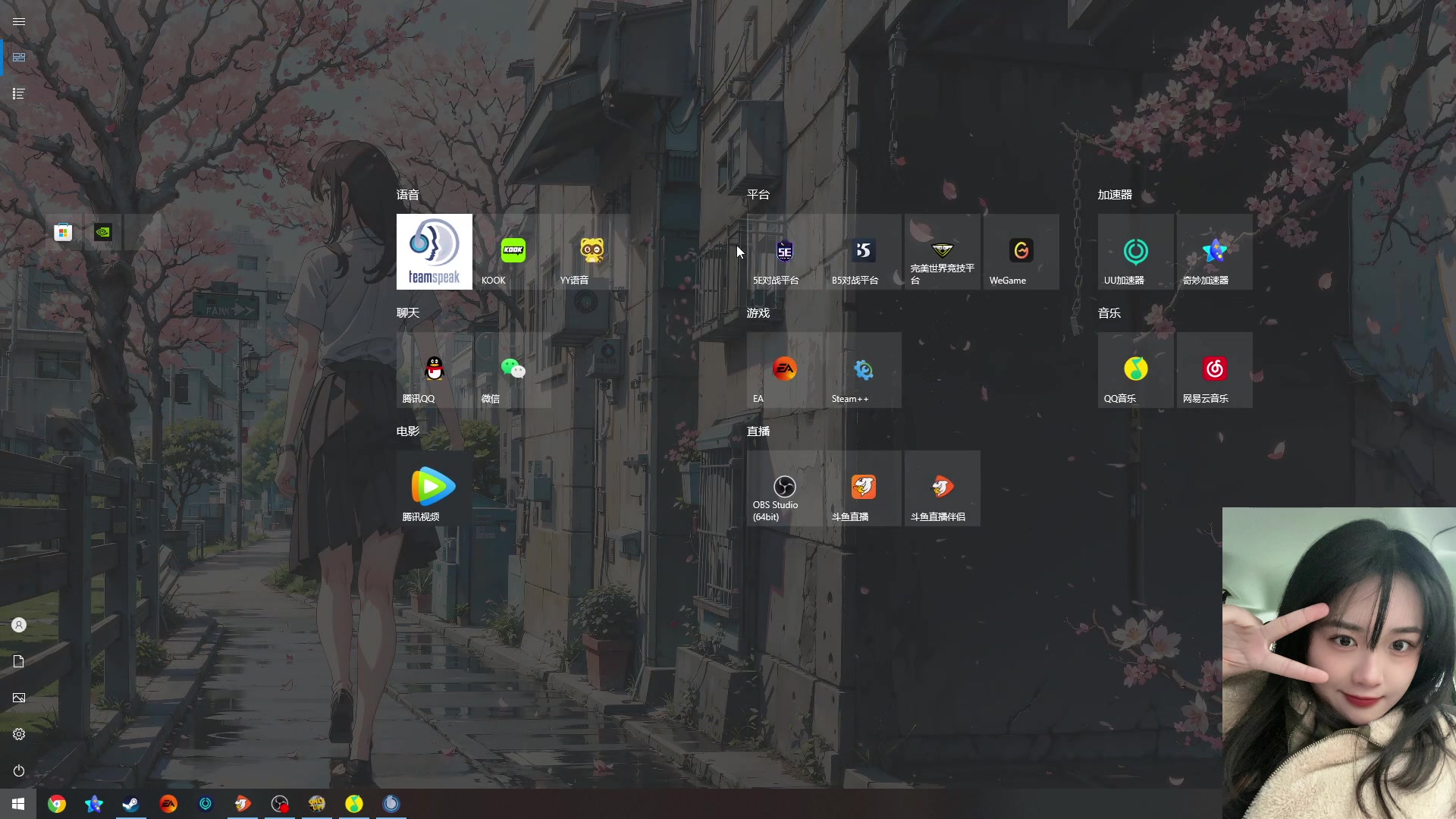
Task: Select the 音乐 group header
Action: tap(1109, 313)
